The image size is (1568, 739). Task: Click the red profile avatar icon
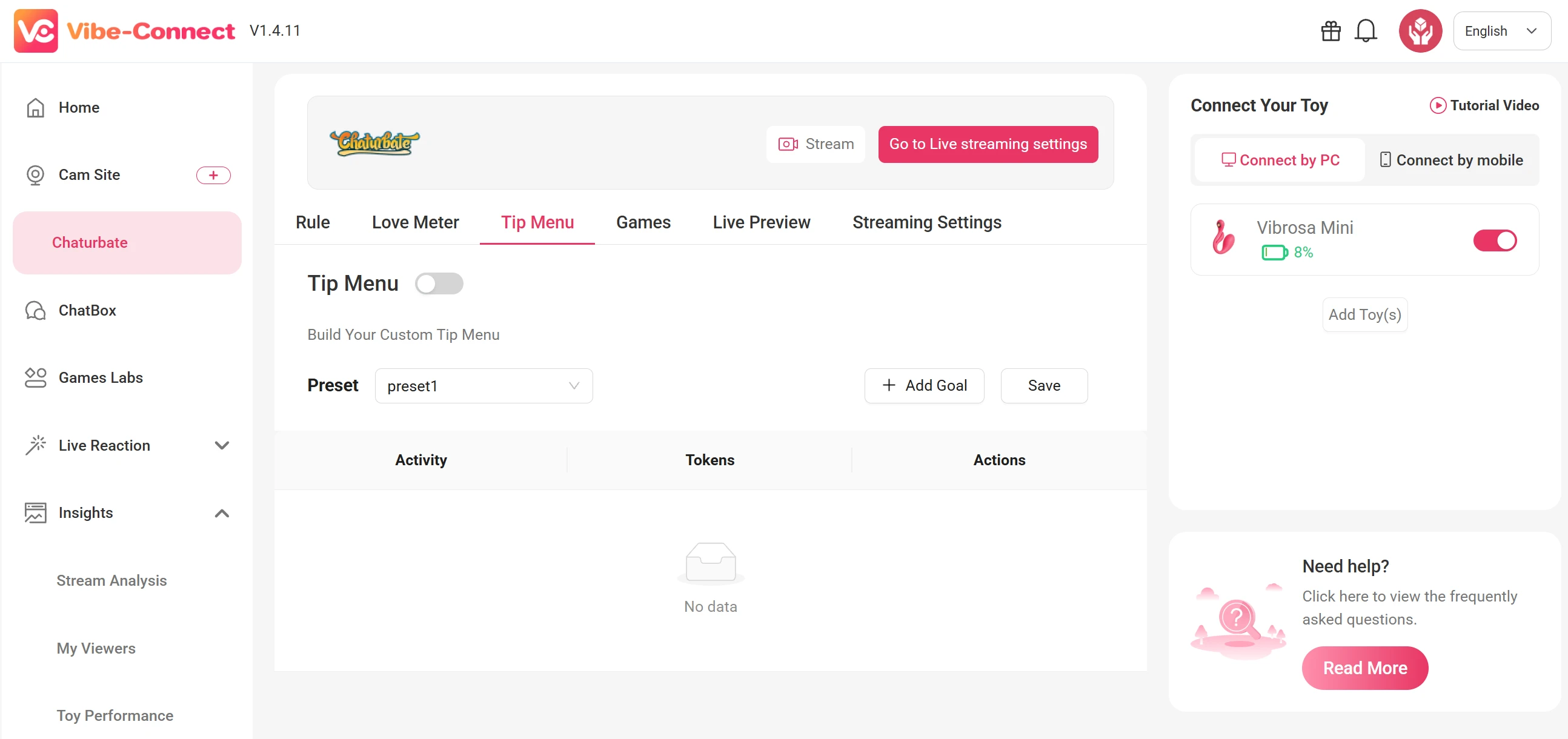click(1420, 31)
